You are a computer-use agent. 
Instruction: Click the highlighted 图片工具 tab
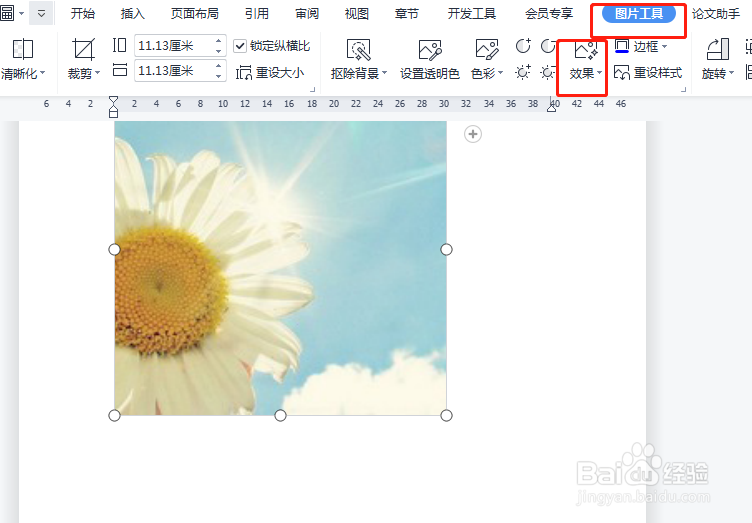pyautogui.click(x=639, y=14)
